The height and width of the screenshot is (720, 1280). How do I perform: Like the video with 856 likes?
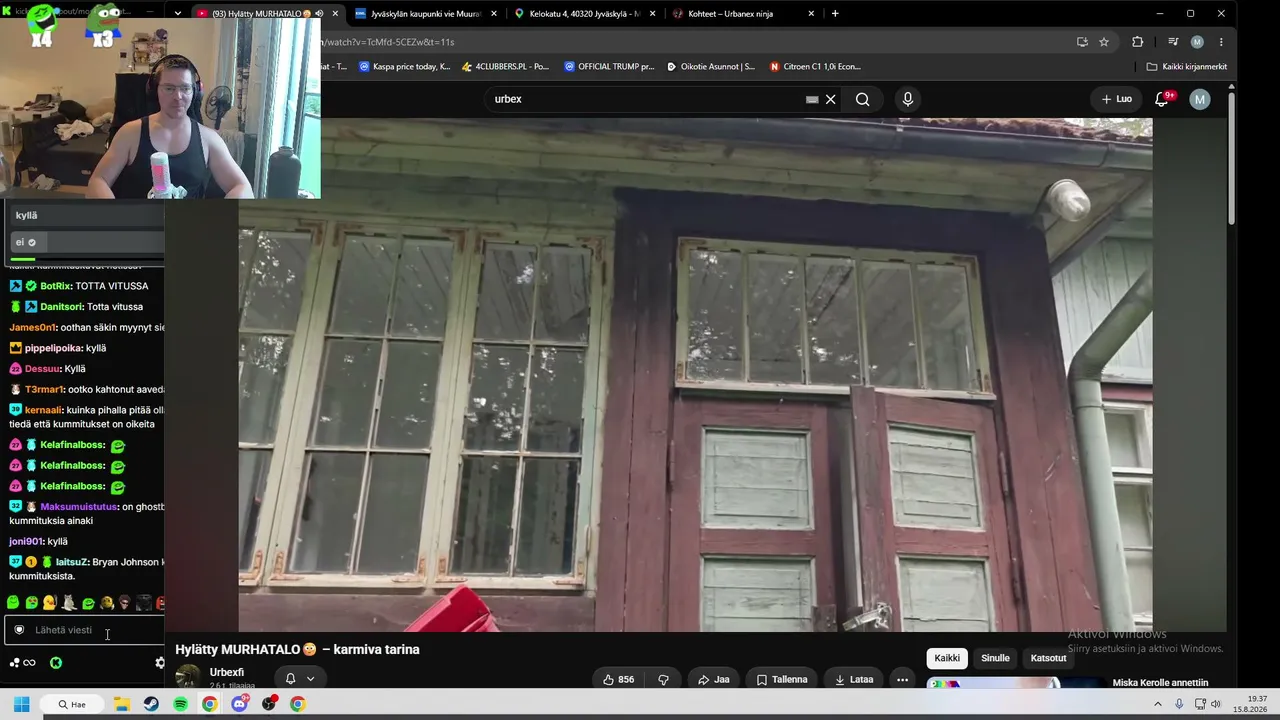[618, 680]
